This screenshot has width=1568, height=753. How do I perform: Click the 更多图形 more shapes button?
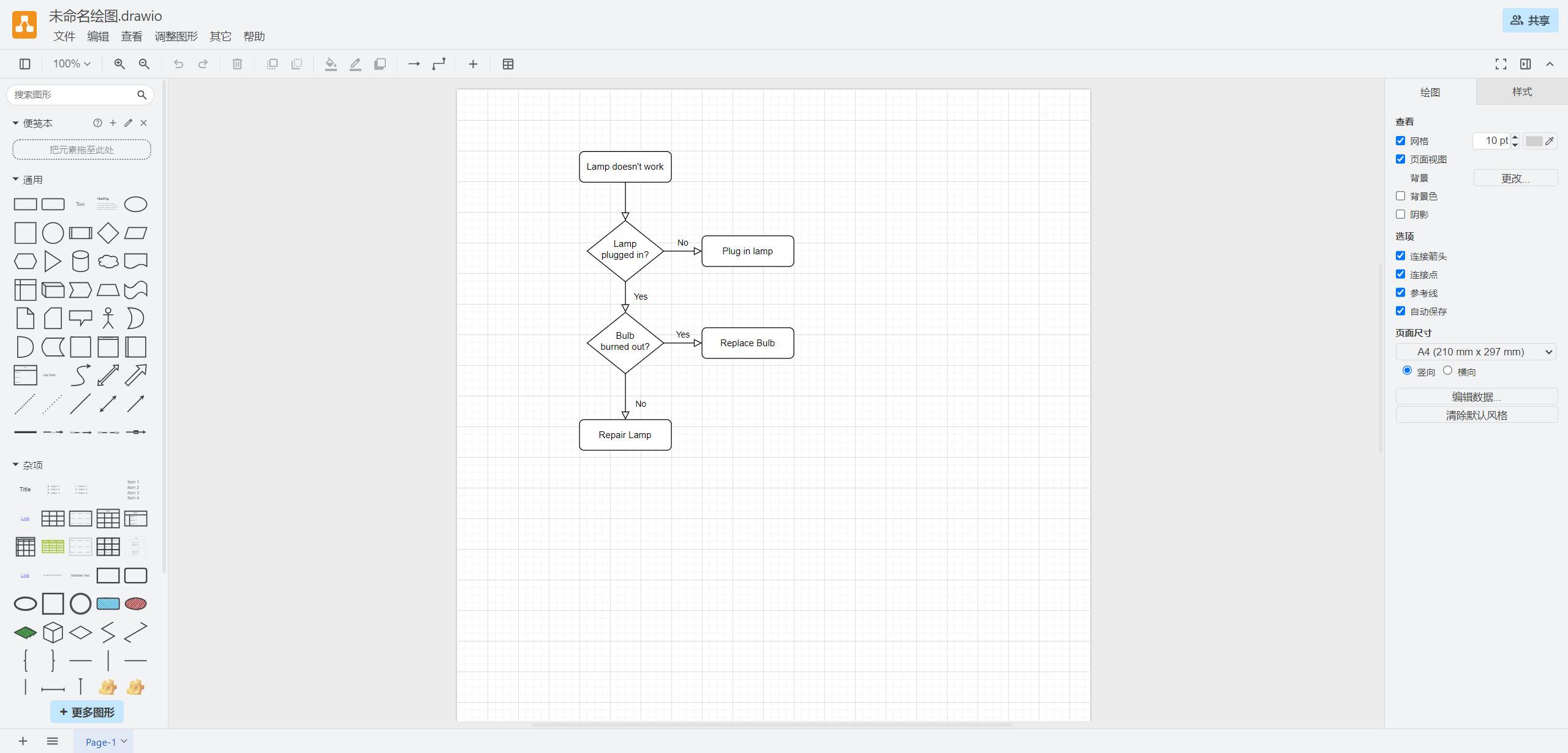pyautogui.click(x=86, y=712)
